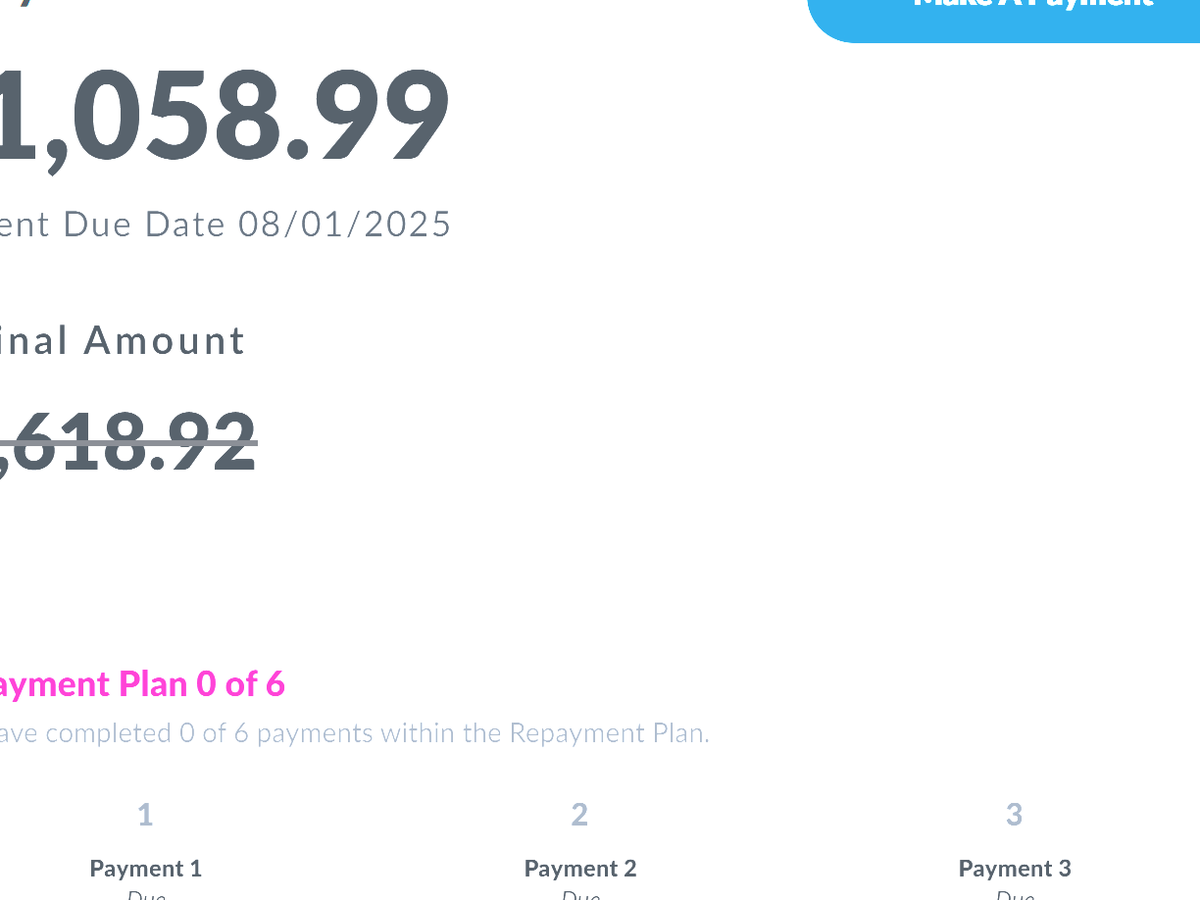Viewport: 1200px width, 900px height.
Task: Click the Due text under Payment 1
Action: [146, 895]
